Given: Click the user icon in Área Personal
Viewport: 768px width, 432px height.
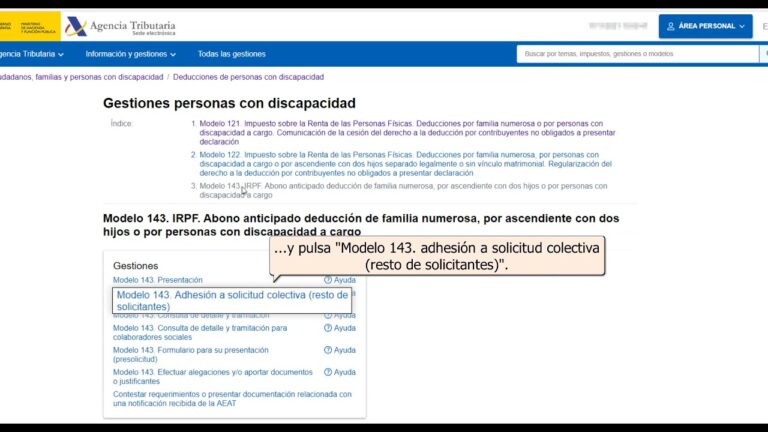Looking at the screenshot, I should tap(671, 27).
